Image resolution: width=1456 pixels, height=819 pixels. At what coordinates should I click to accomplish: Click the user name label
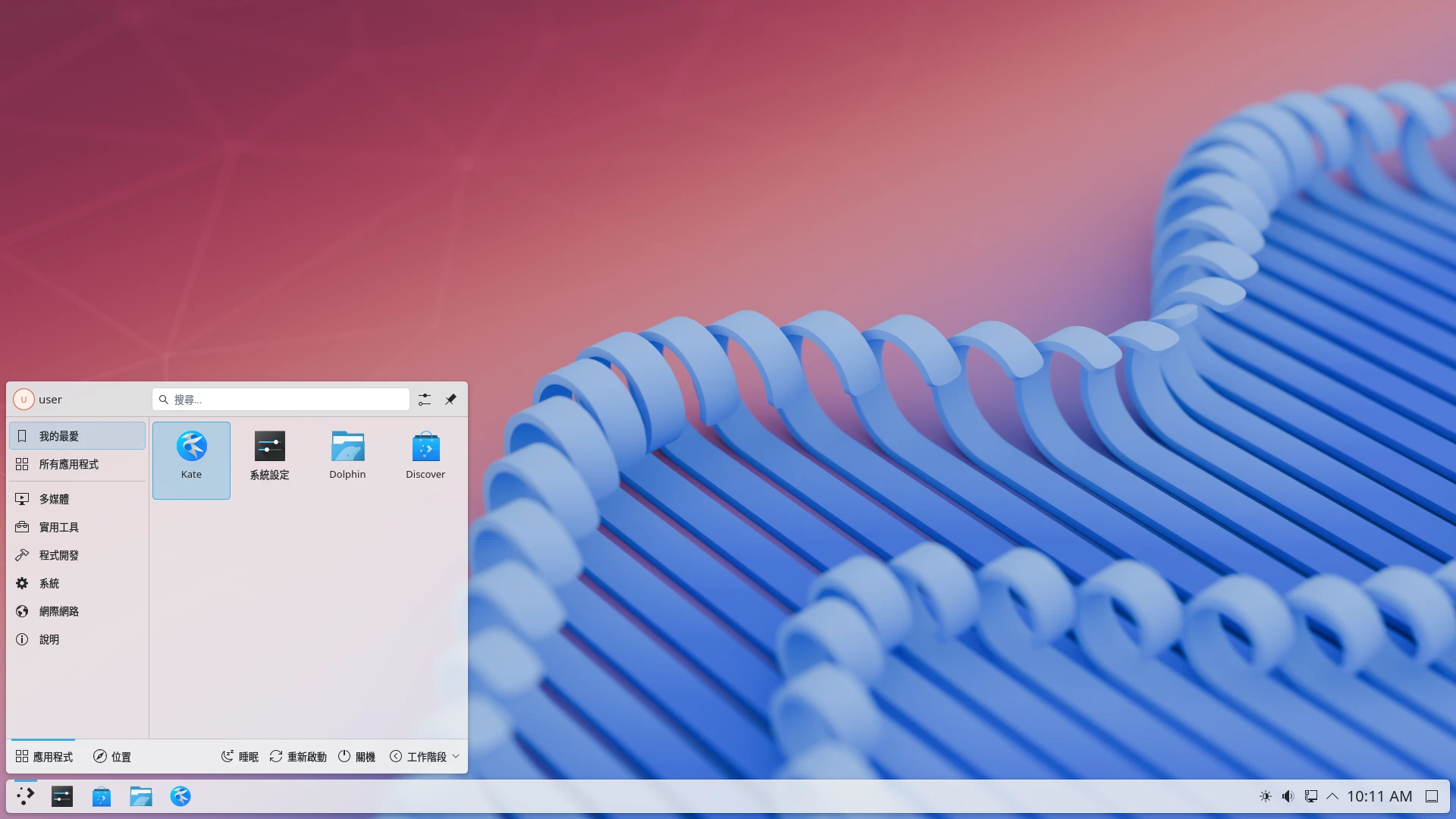(x=50, y=400)
